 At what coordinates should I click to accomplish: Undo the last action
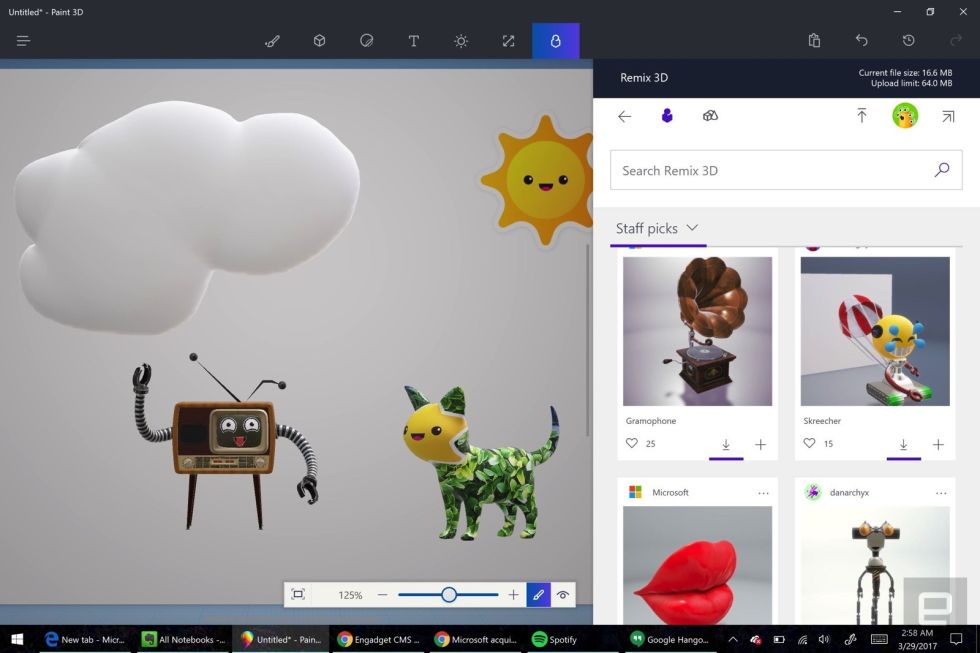(x=861, y=41)
